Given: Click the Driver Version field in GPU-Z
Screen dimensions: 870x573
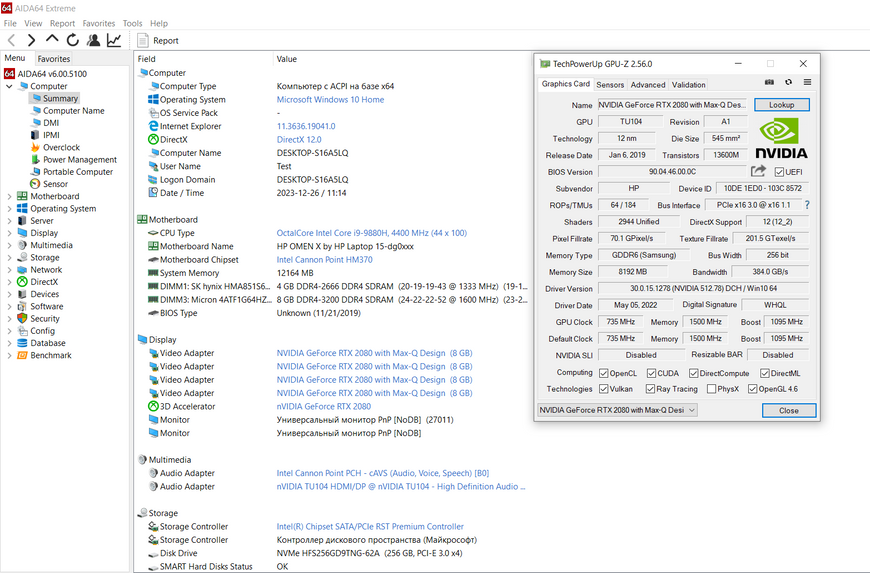Looking at the screenshot, I should click(703, 288).
